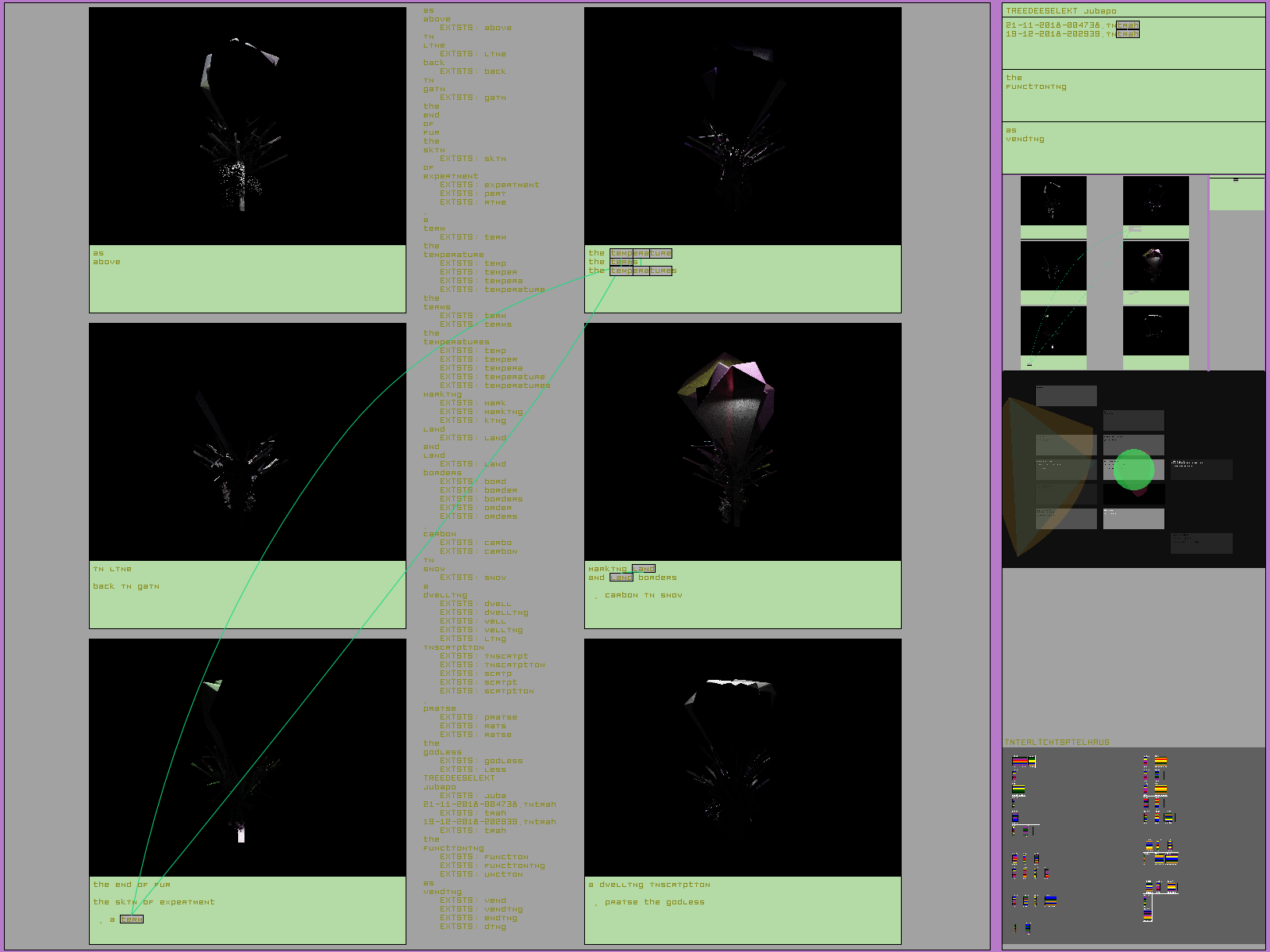The height and width of the screenshot is (952, 1270).
Task: Click the highlighted 'team' word box
Action: pos(132,919)
